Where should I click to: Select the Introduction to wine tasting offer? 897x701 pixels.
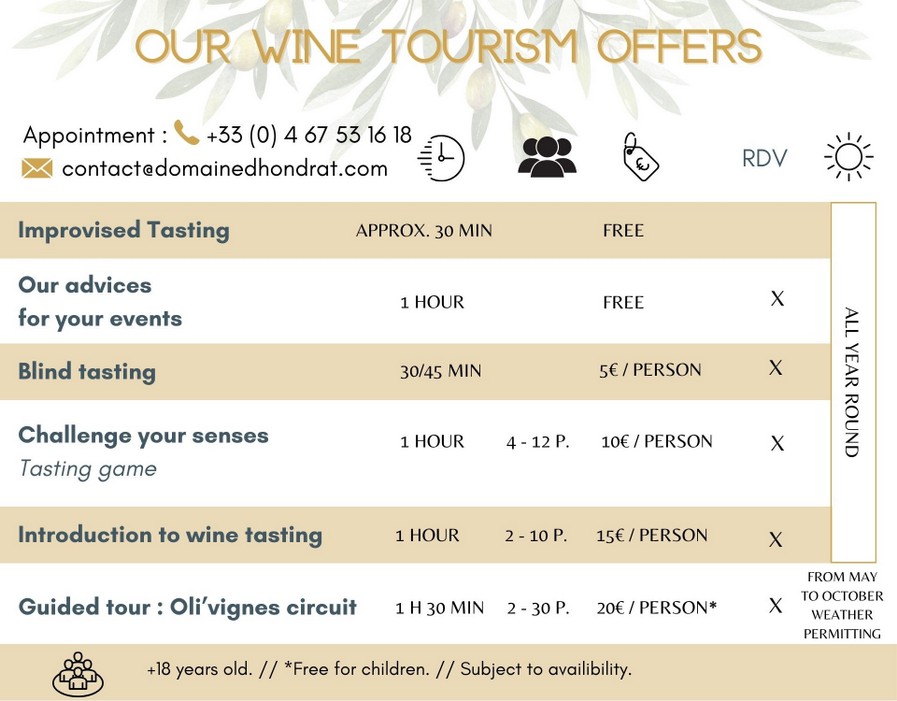coord(170,534)
